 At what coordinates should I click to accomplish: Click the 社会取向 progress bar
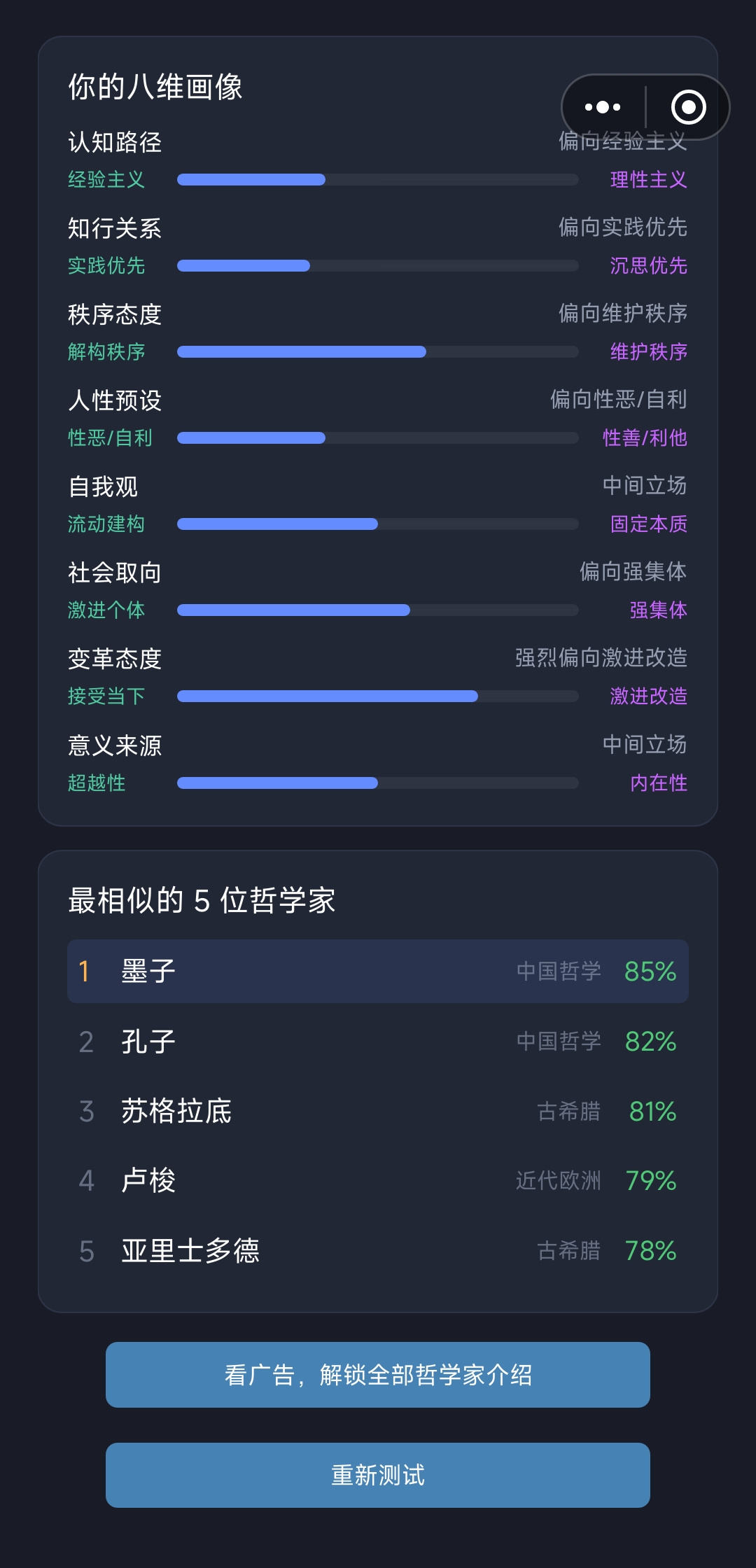[378, 610]
